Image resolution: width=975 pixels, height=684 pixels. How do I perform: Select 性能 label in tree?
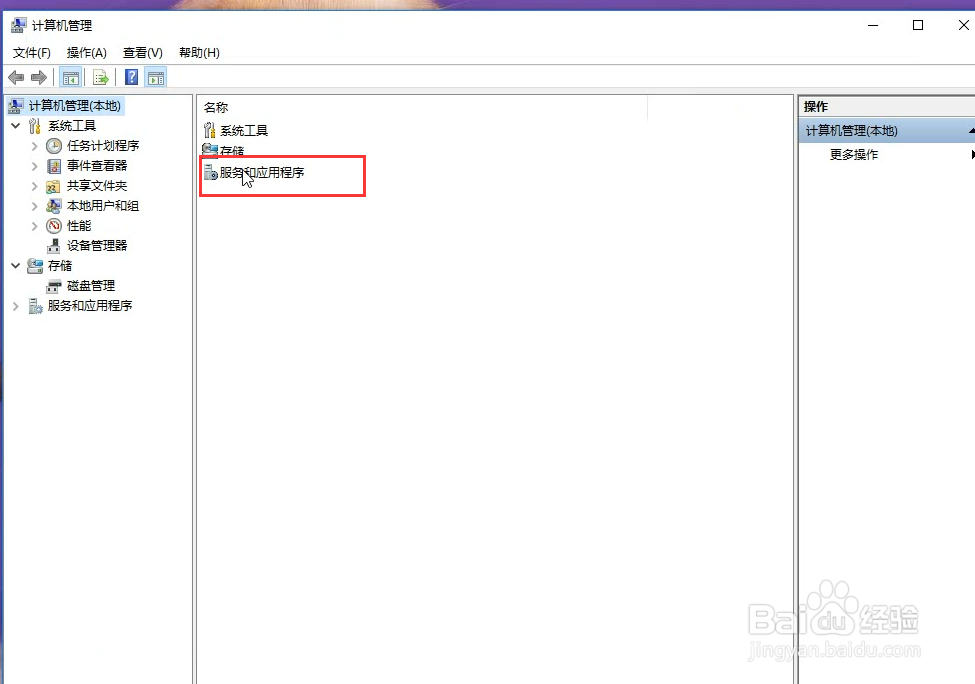(x=79, y=226)
